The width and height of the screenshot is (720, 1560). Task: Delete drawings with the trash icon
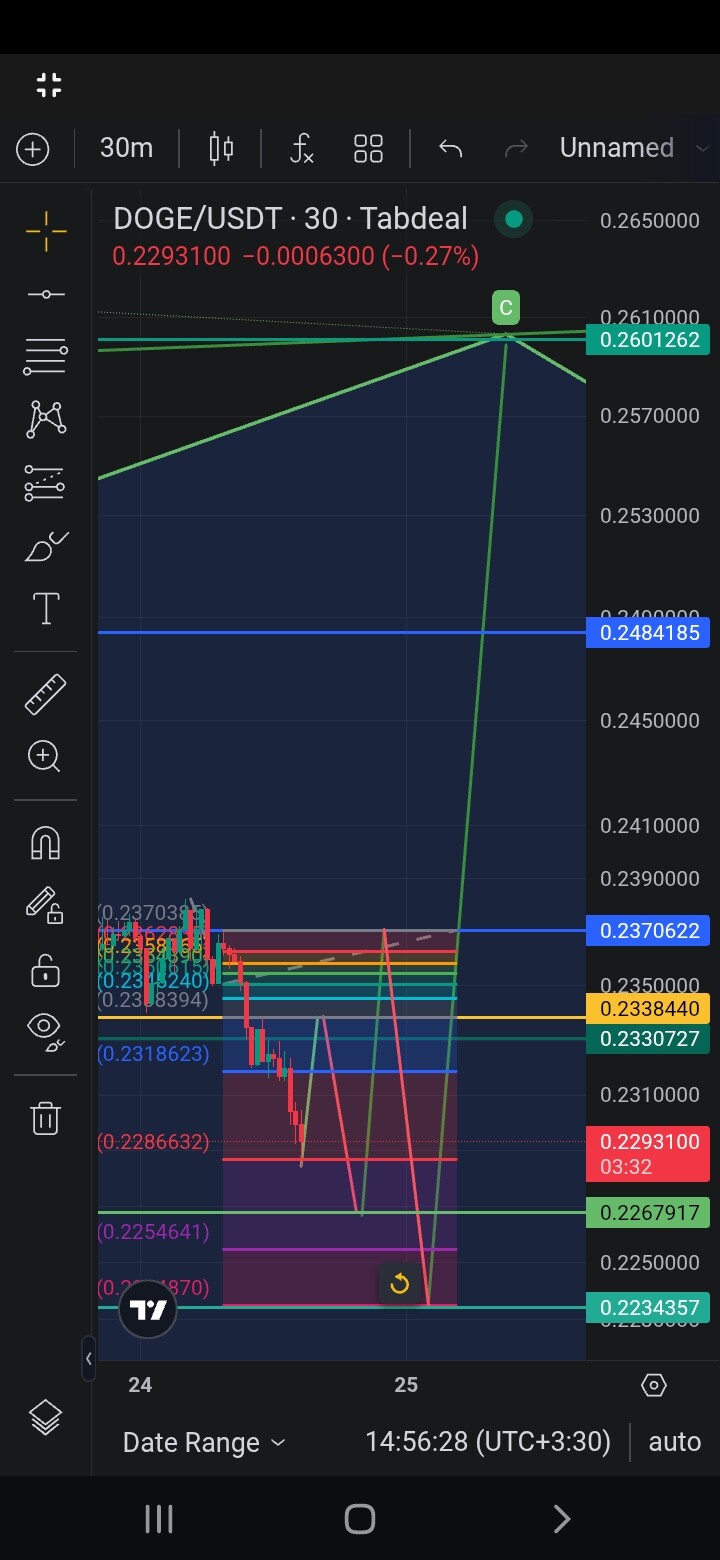click(46, 1118)
